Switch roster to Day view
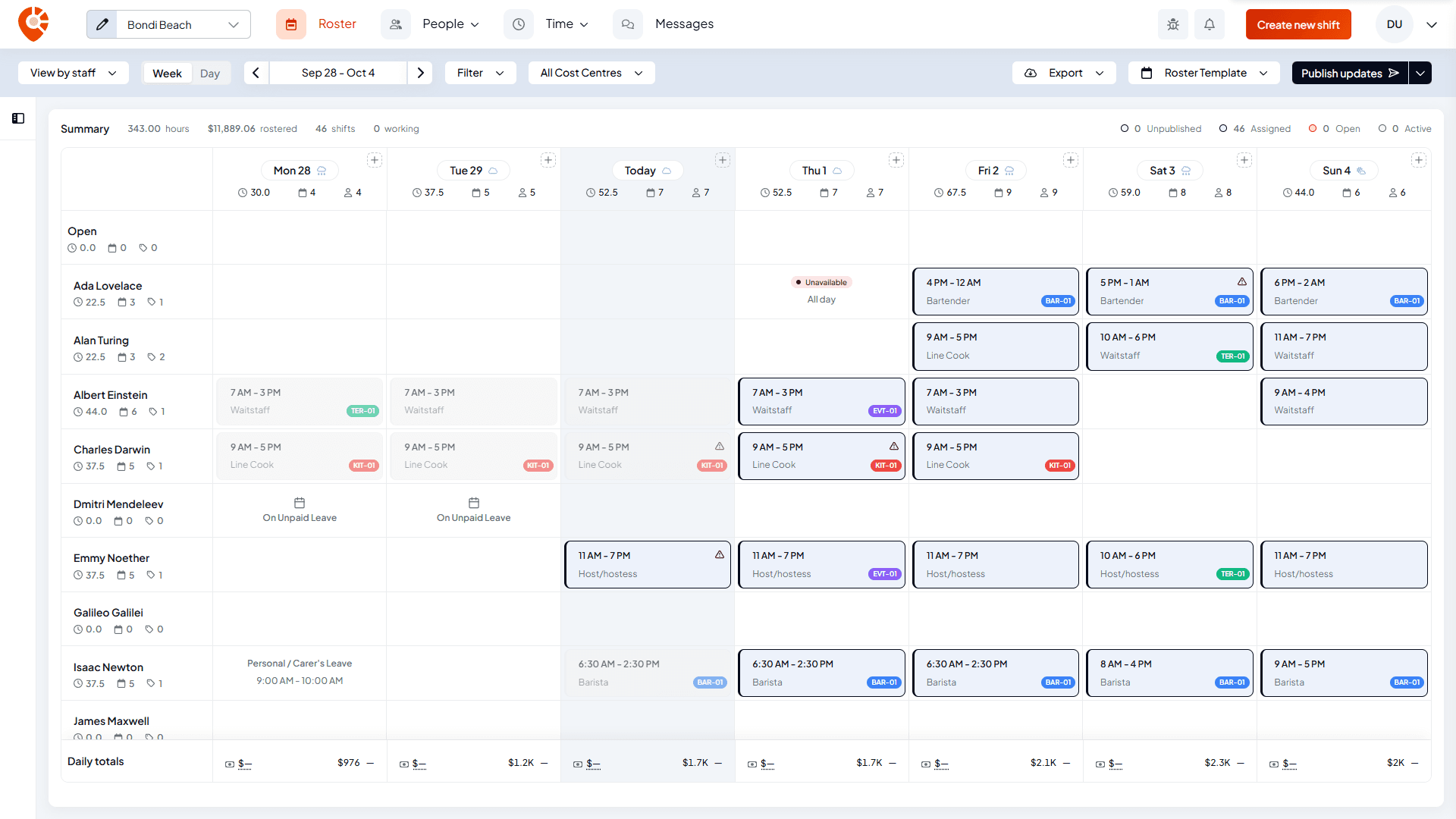This screenshot has width=1456, height=819. [210, 74]
